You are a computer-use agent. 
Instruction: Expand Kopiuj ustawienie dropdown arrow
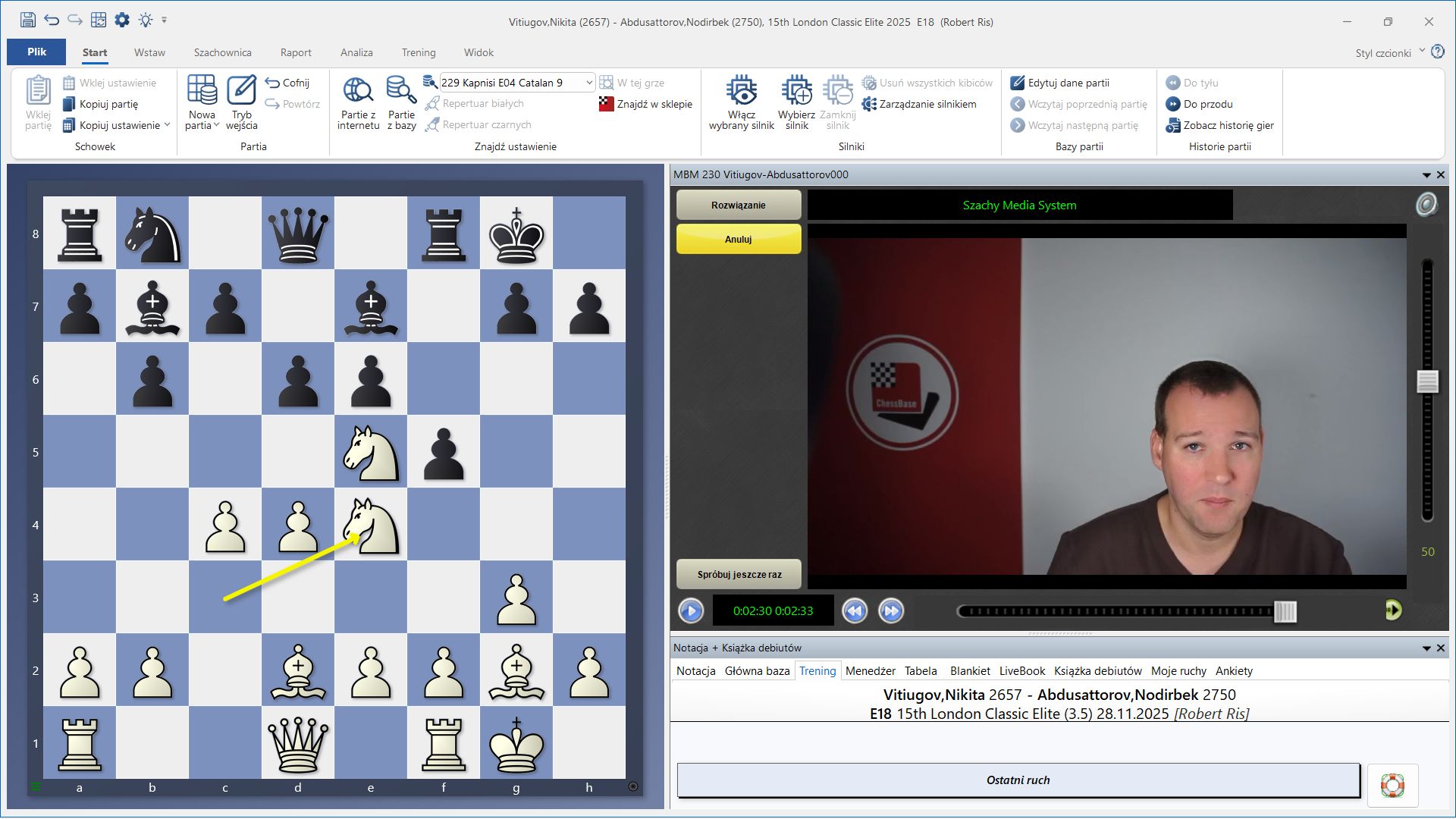click(167, 125)
